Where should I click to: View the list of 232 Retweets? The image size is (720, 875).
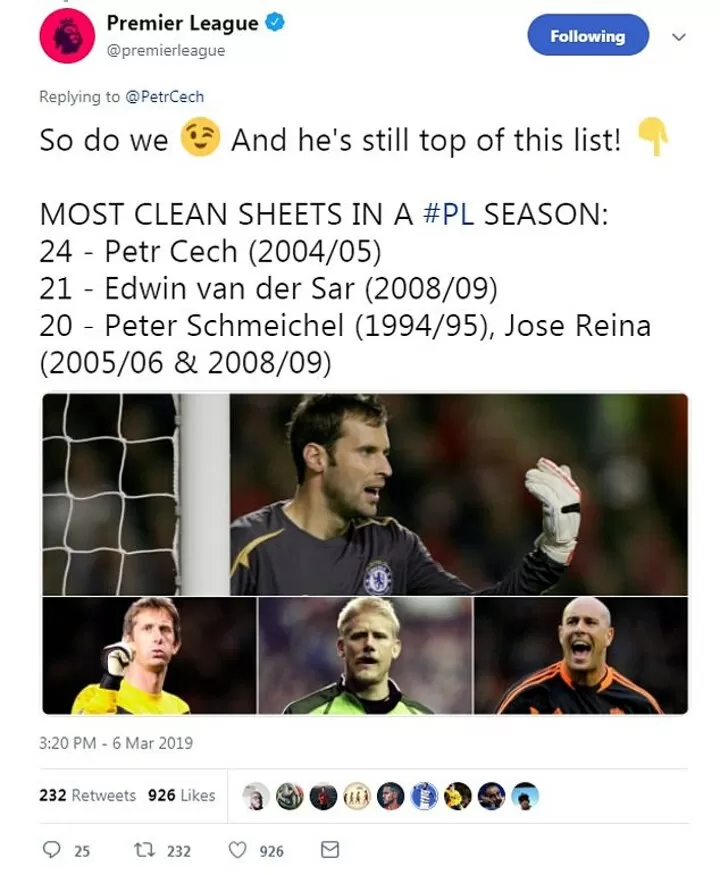(88, 795)
